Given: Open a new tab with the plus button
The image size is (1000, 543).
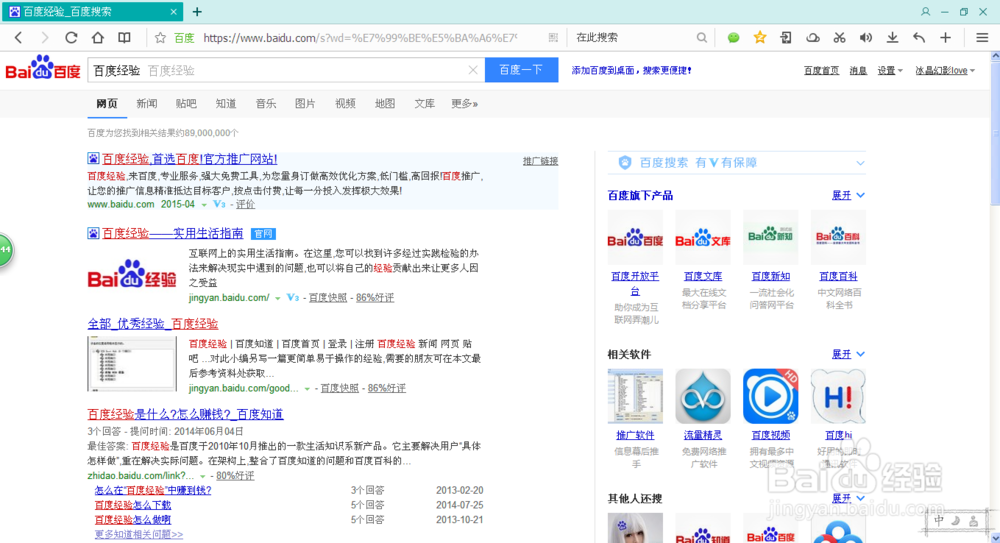Looking at the screenshot, I should click(x=197, y=11).
